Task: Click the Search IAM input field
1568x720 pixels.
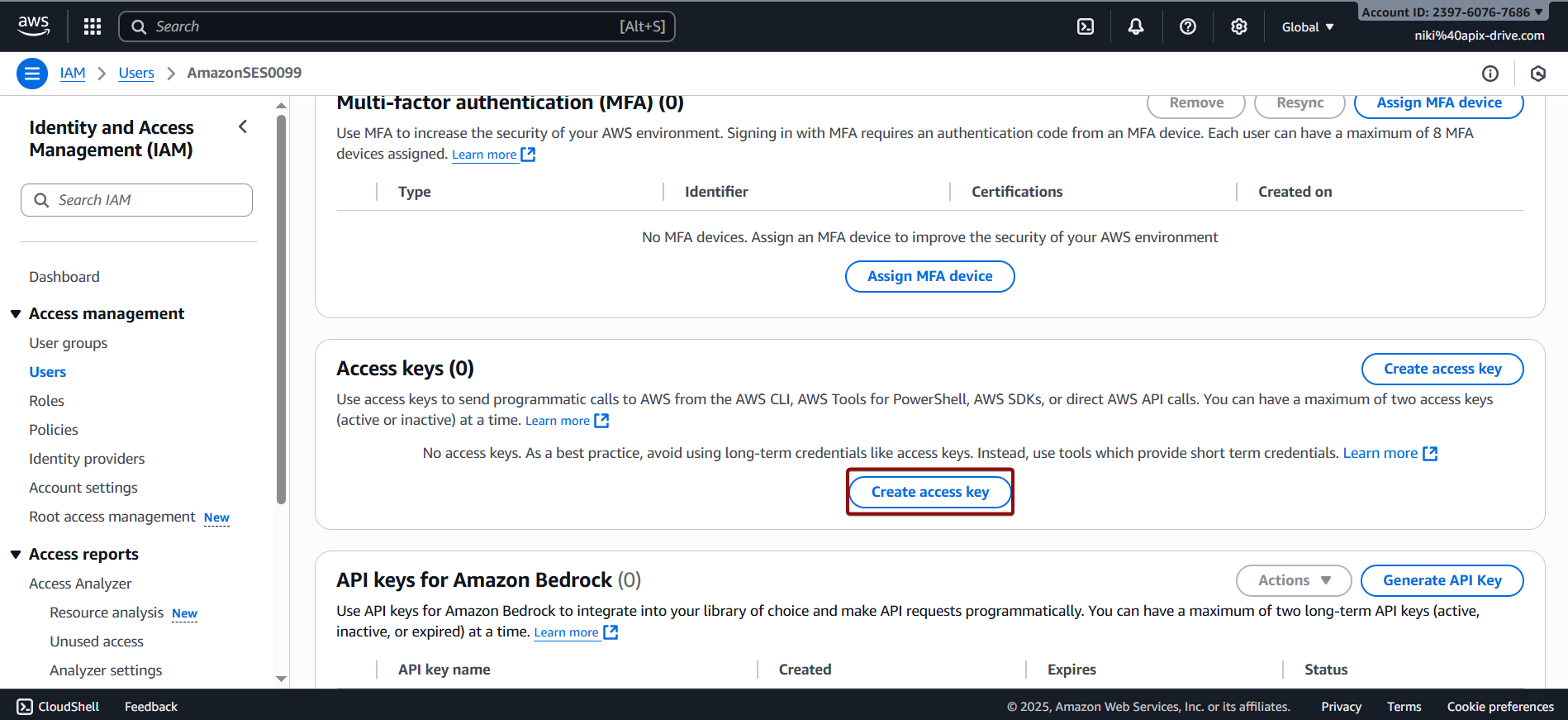Action: (136, 200)
